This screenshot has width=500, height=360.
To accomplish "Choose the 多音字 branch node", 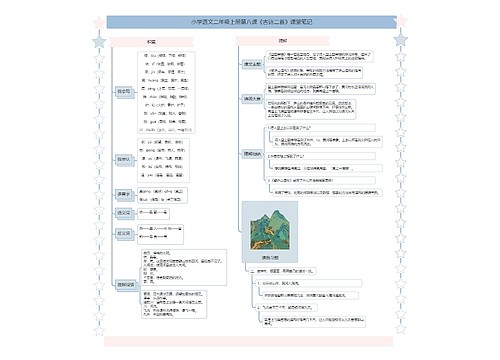I will coord(124,194).
